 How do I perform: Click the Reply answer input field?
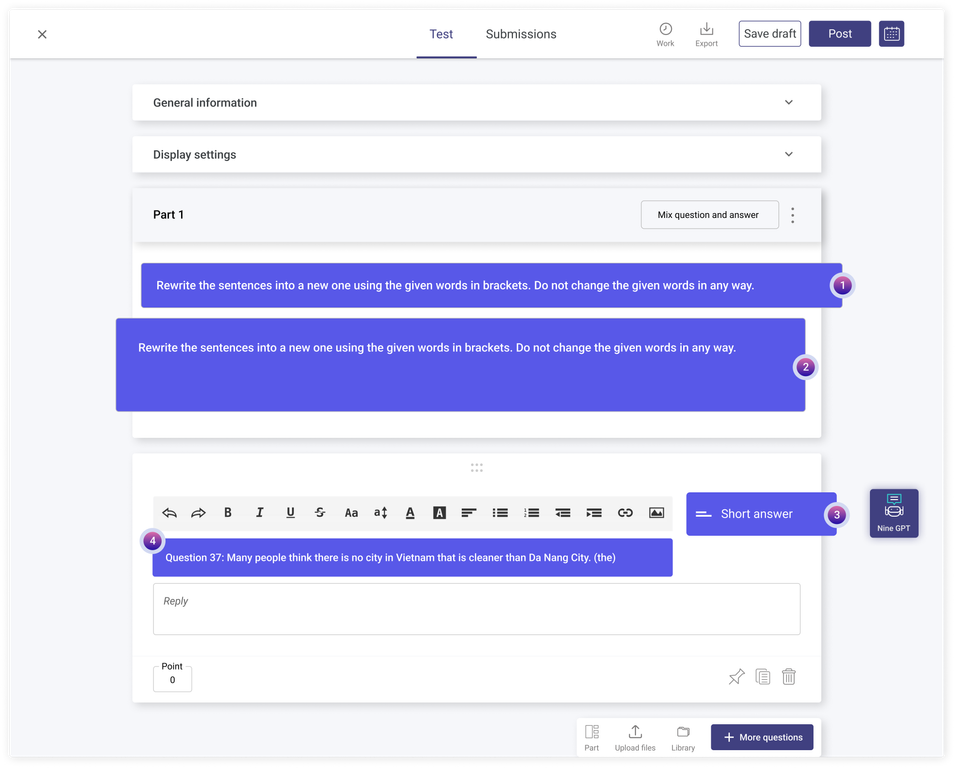click(x=476, y=609)
